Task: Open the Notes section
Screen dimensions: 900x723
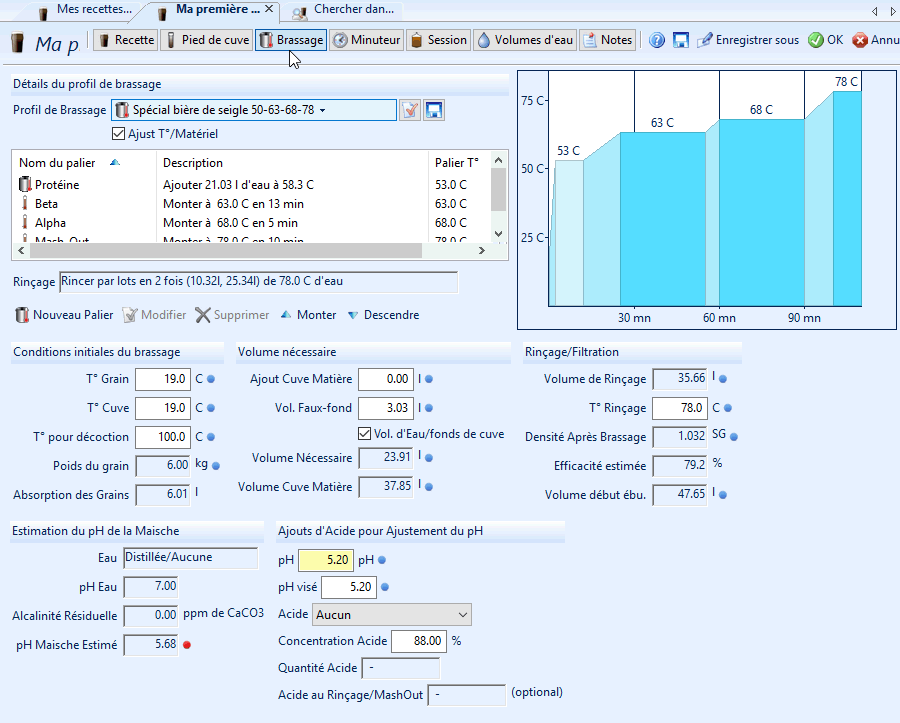Action: click(x=607, y=40)
